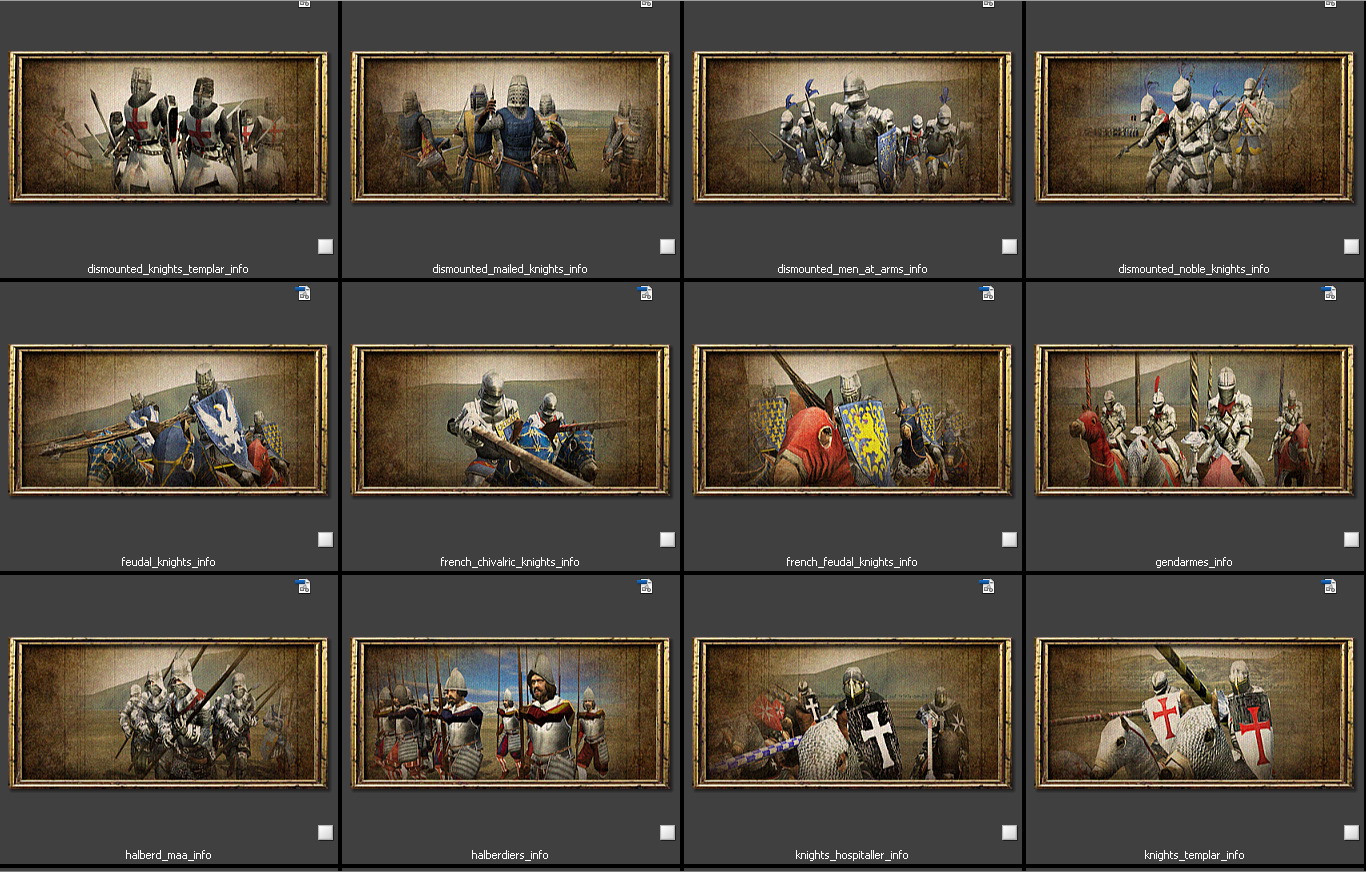
Task: Select the french_chivalric_knights_info thumbnail image
Action: coord(510,420)
